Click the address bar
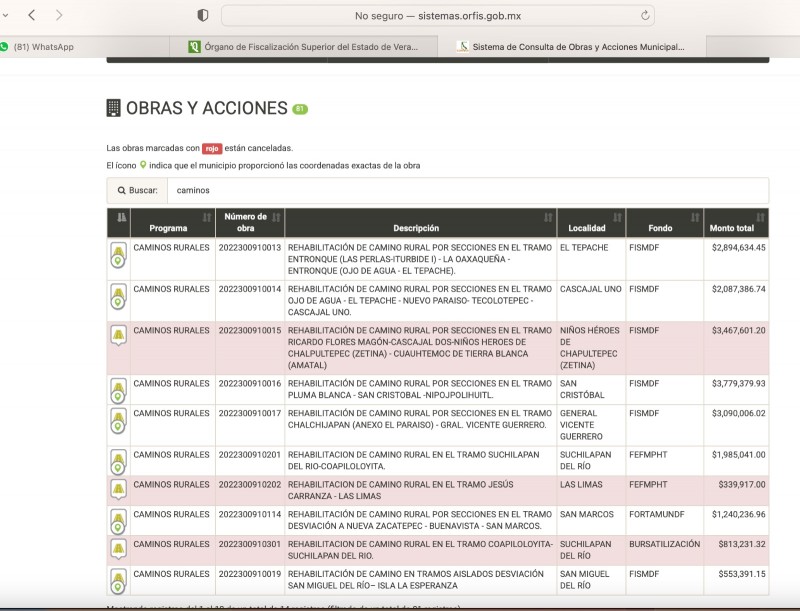The height and width of the screenshot is (611, 800). (437, 16)
